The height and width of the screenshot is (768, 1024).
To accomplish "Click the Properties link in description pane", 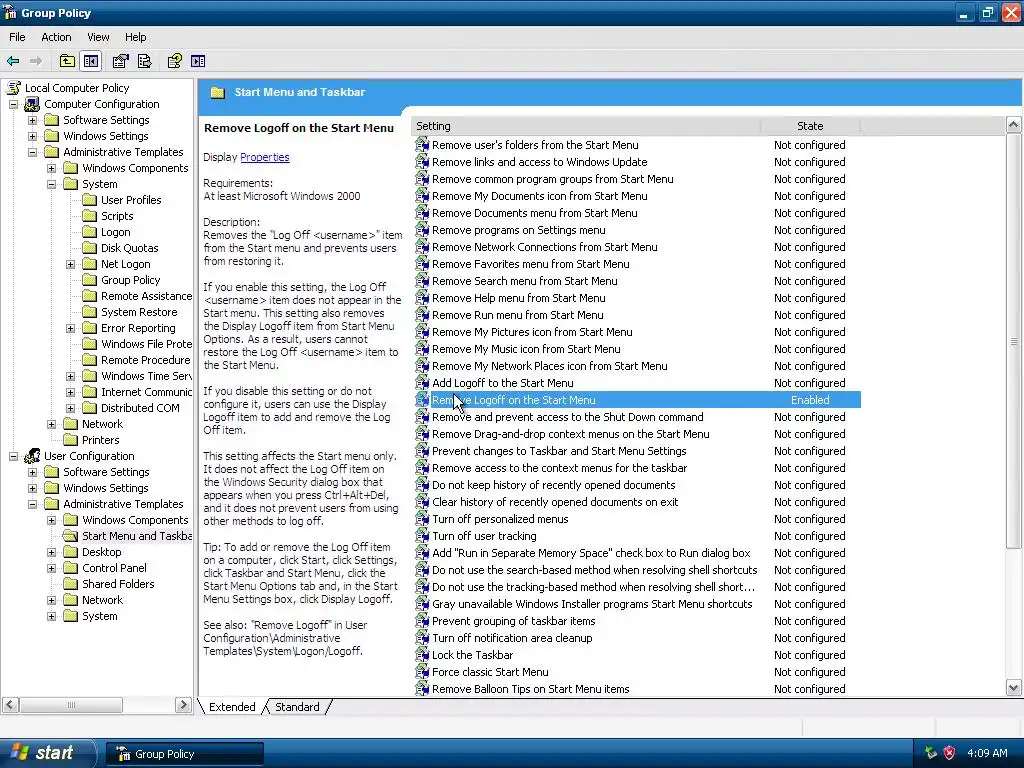I will pyautogui.click(x=264, y=157).
